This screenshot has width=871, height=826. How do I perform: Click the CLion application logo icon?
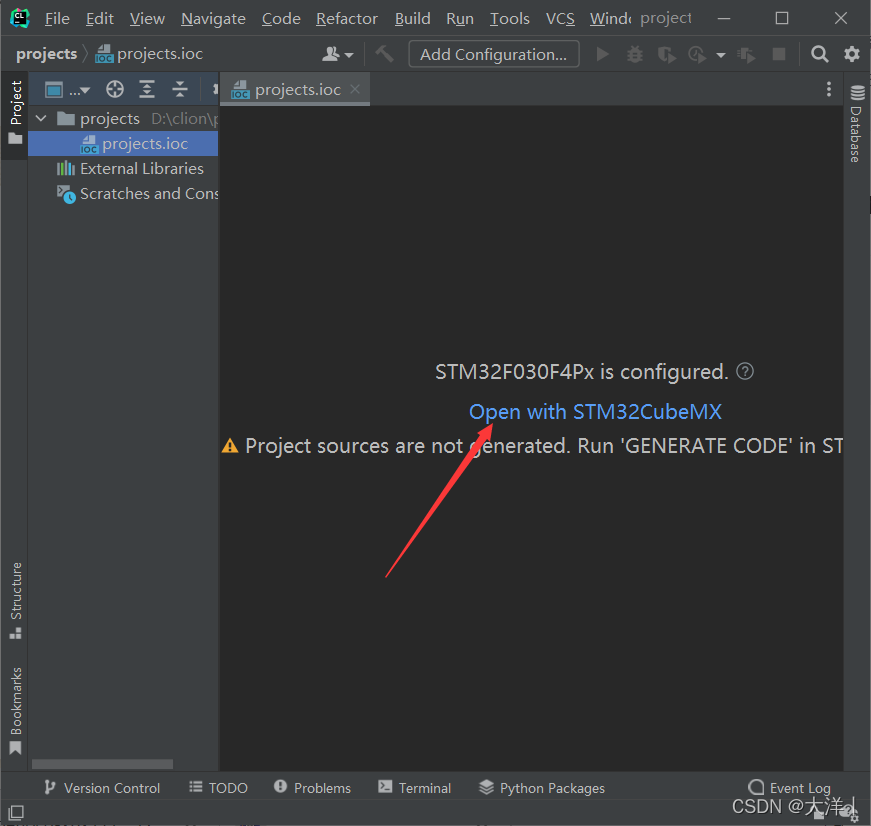pos(20,18)
